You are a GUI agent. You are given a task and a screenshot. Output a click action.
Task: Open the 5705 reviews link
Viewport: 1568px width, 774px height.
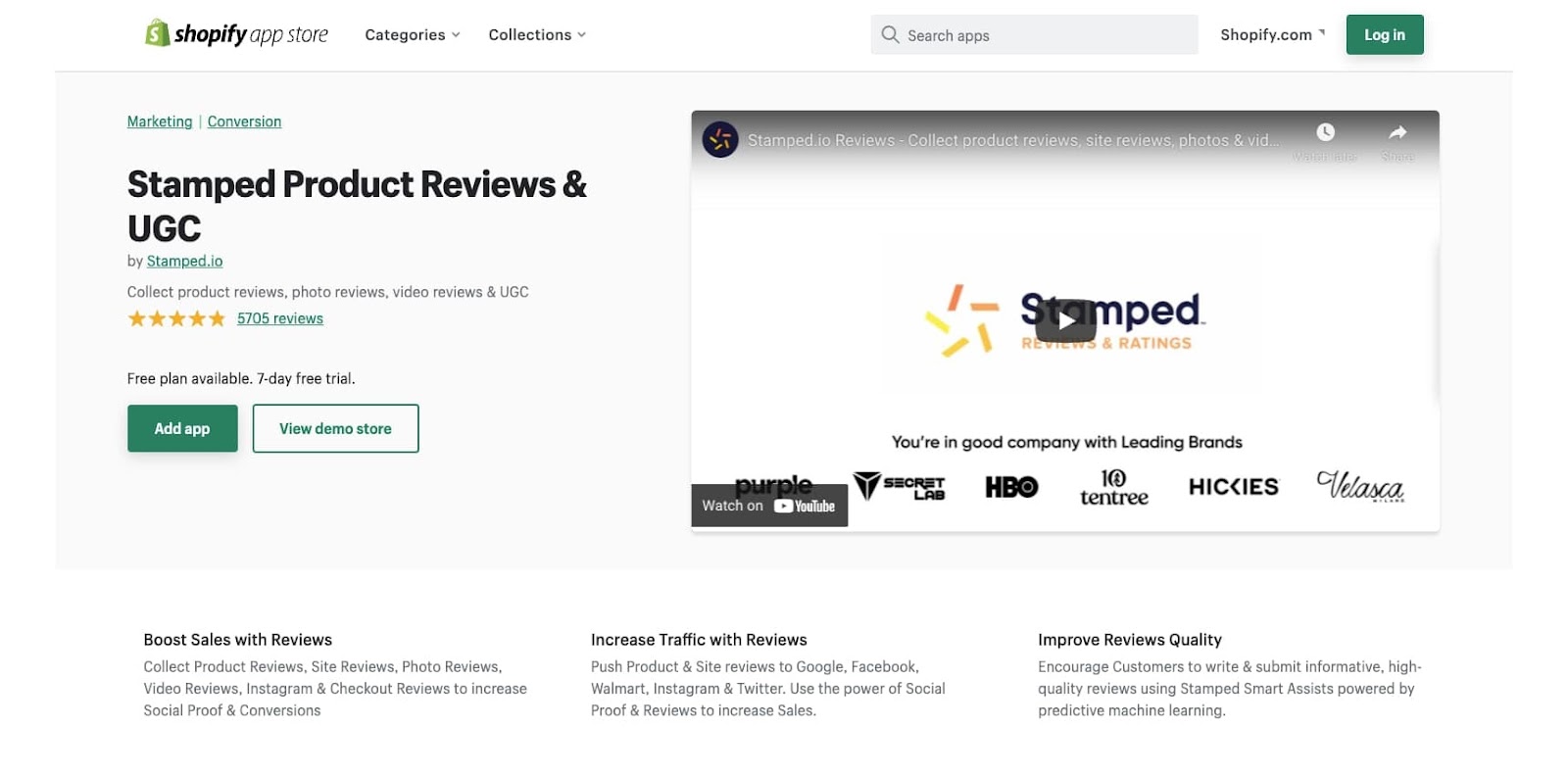pyautogui.click(x=280, y=318)
